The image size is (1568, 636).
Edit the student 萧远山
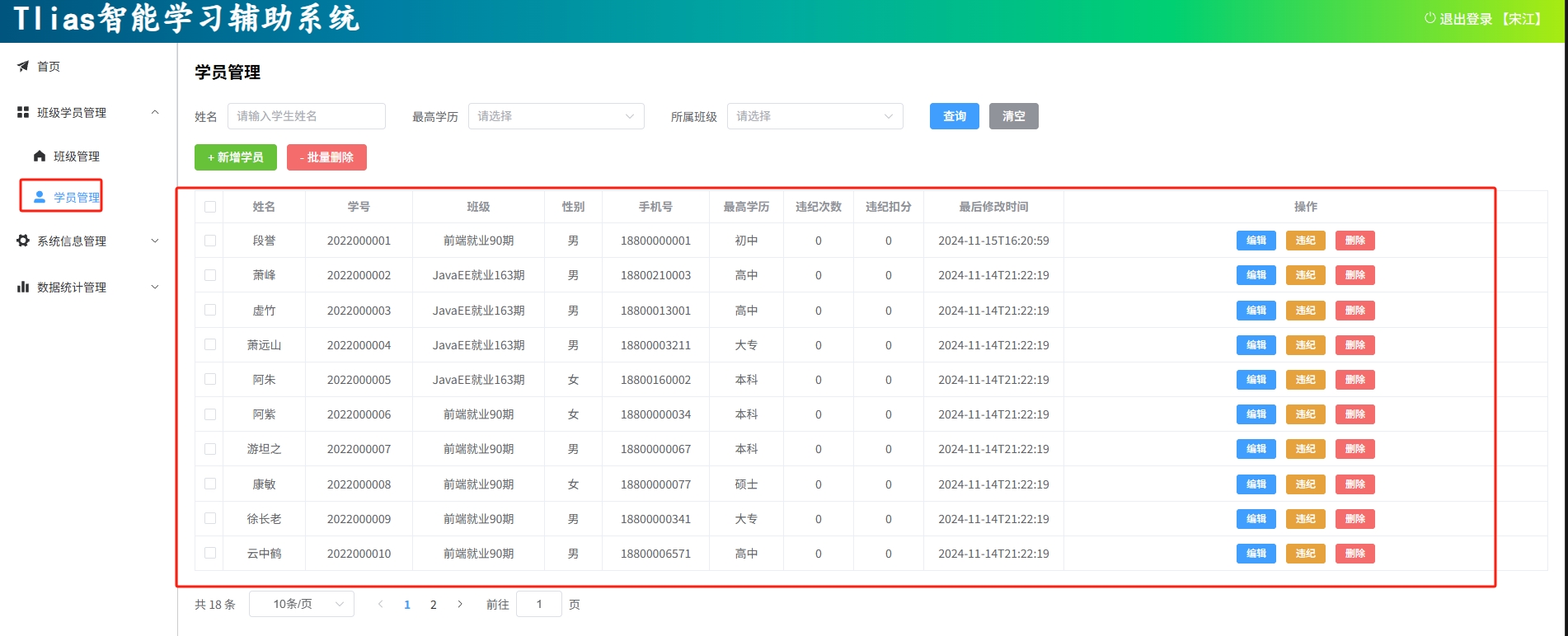coord(1256,345)
